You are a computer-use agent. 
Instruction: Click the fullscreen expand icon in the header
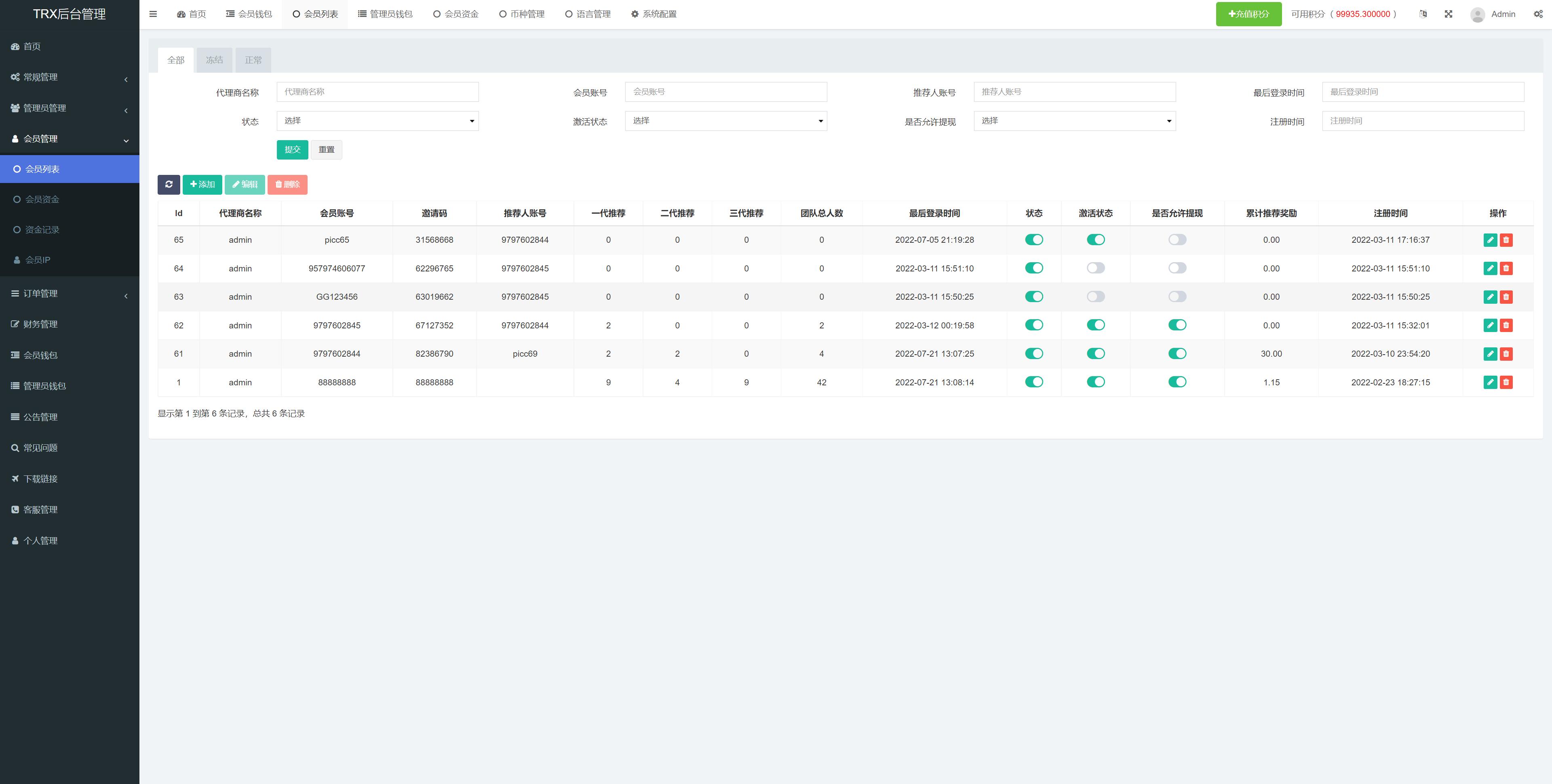[1449, 14]
